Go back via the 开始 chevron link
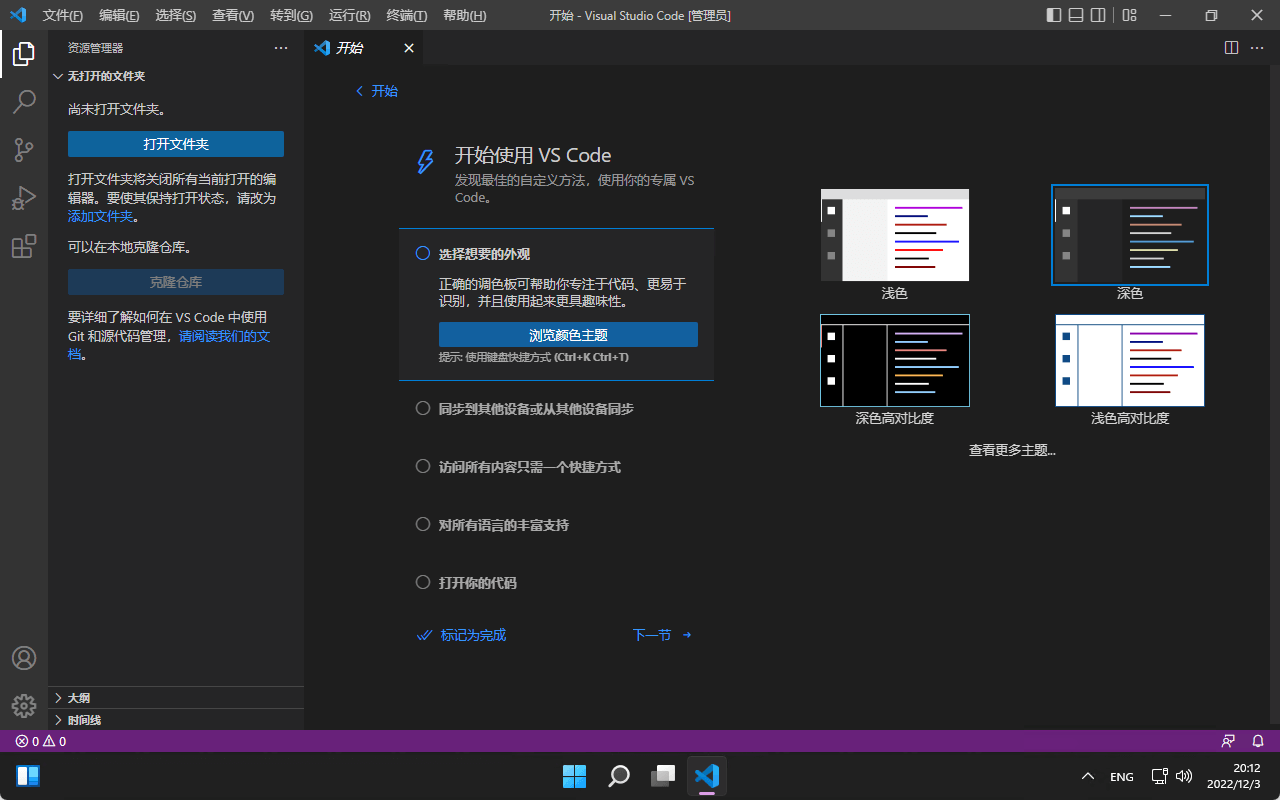This screenshot has height=800, width=1280. point(376,91)
